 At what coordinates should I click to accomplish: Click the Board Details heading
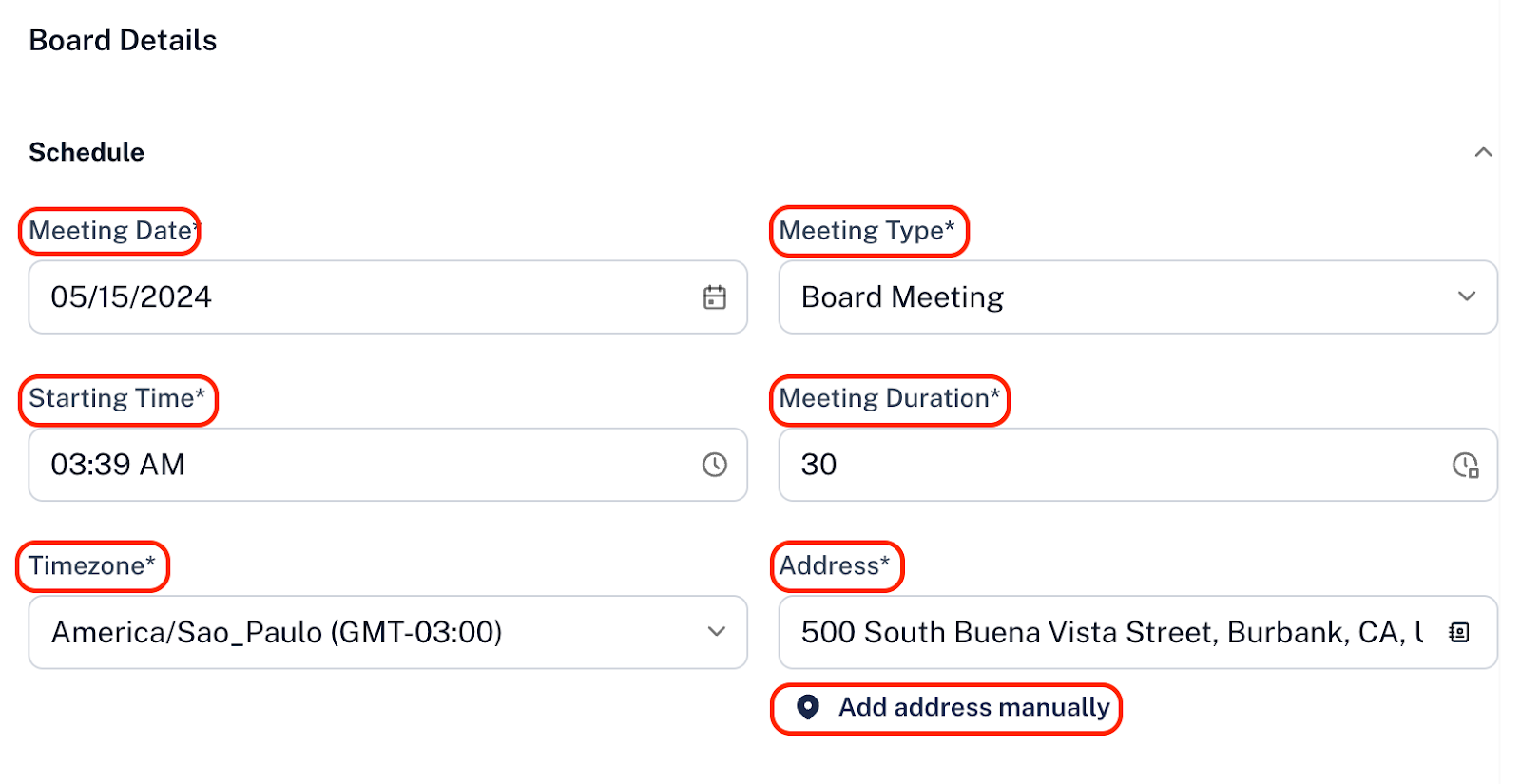point(123,40)
